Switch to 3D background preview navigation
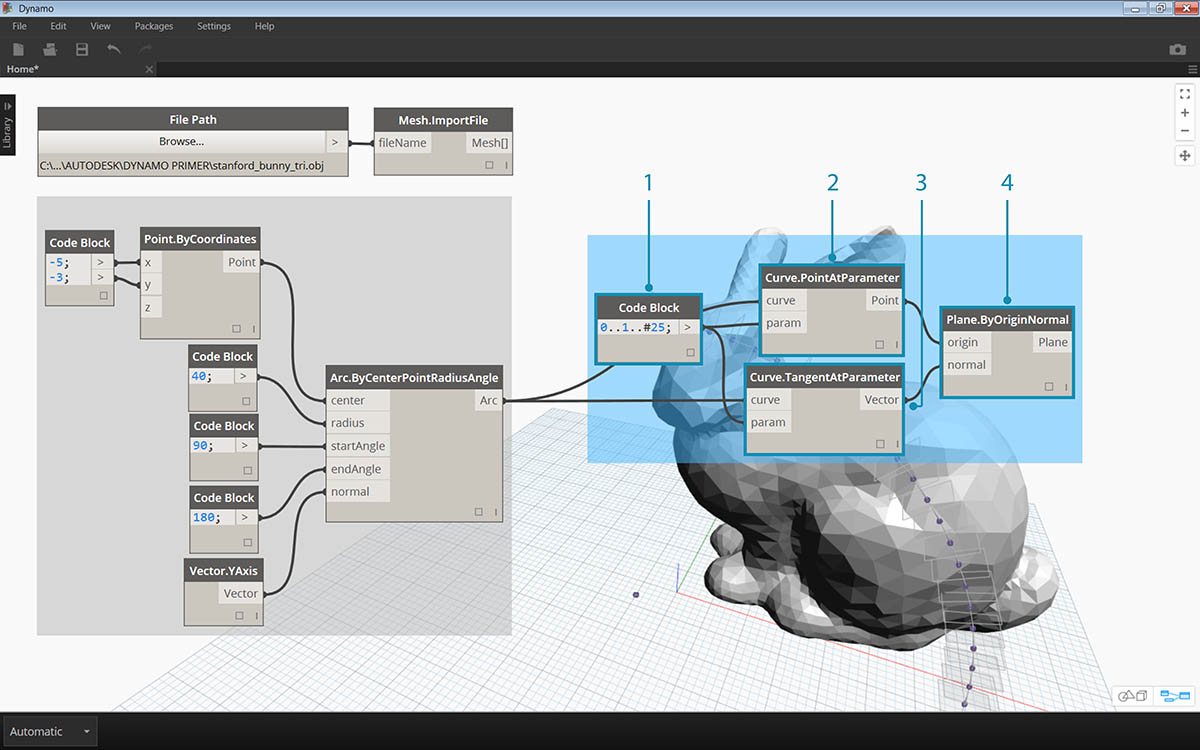 1132,695
